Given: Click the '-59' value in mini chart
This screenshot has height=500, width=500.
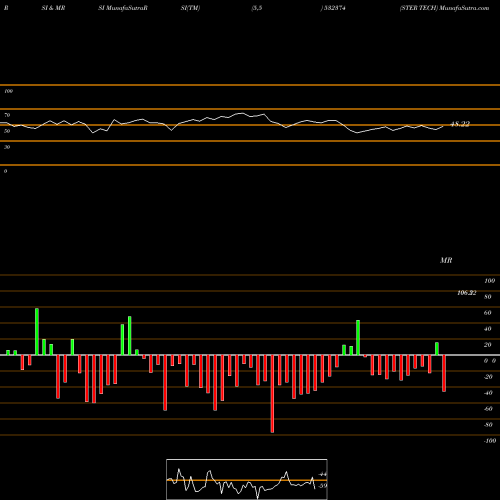Looking at the screenshot, I should pos(323,486).
